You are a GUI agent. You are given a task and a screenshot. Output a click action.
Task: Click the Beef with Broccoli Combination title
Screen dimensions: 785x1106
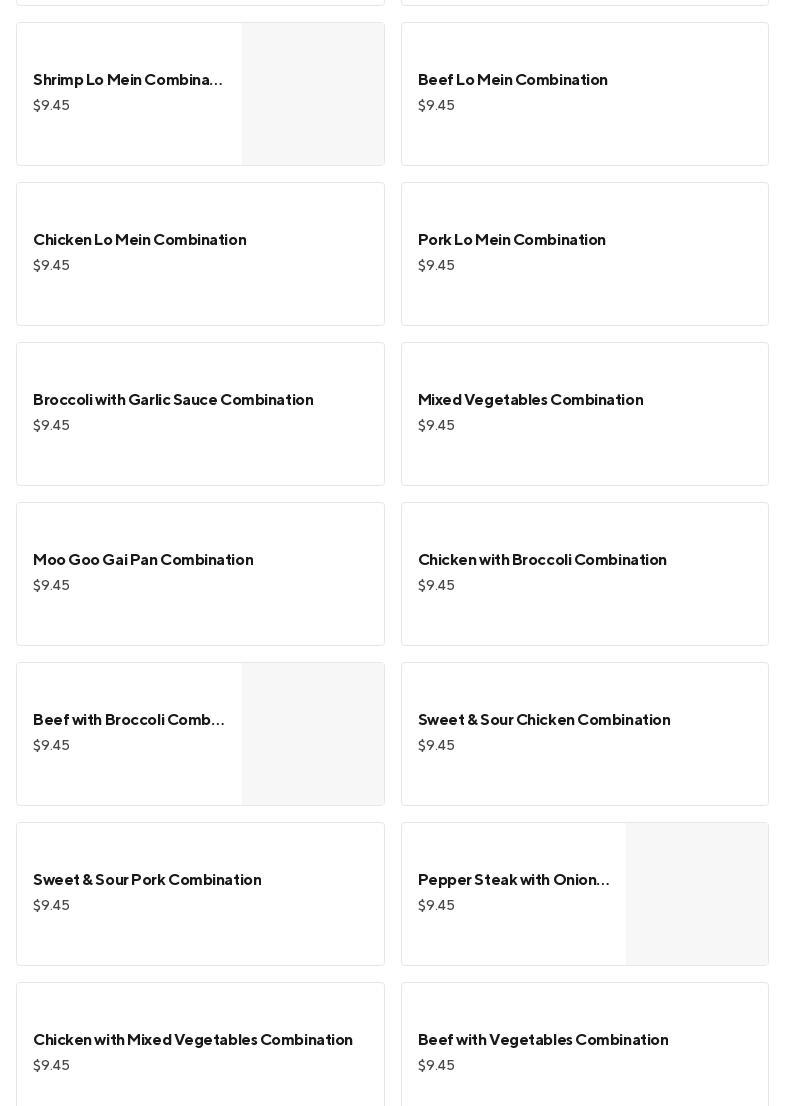tap(128, 720)
